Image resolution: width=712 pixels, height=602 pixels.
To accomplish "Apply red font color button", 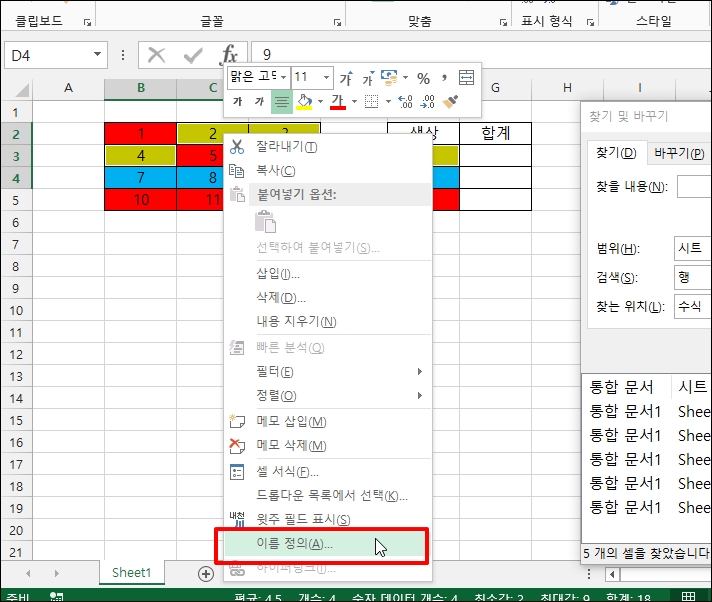I will (x=337, y=102).
